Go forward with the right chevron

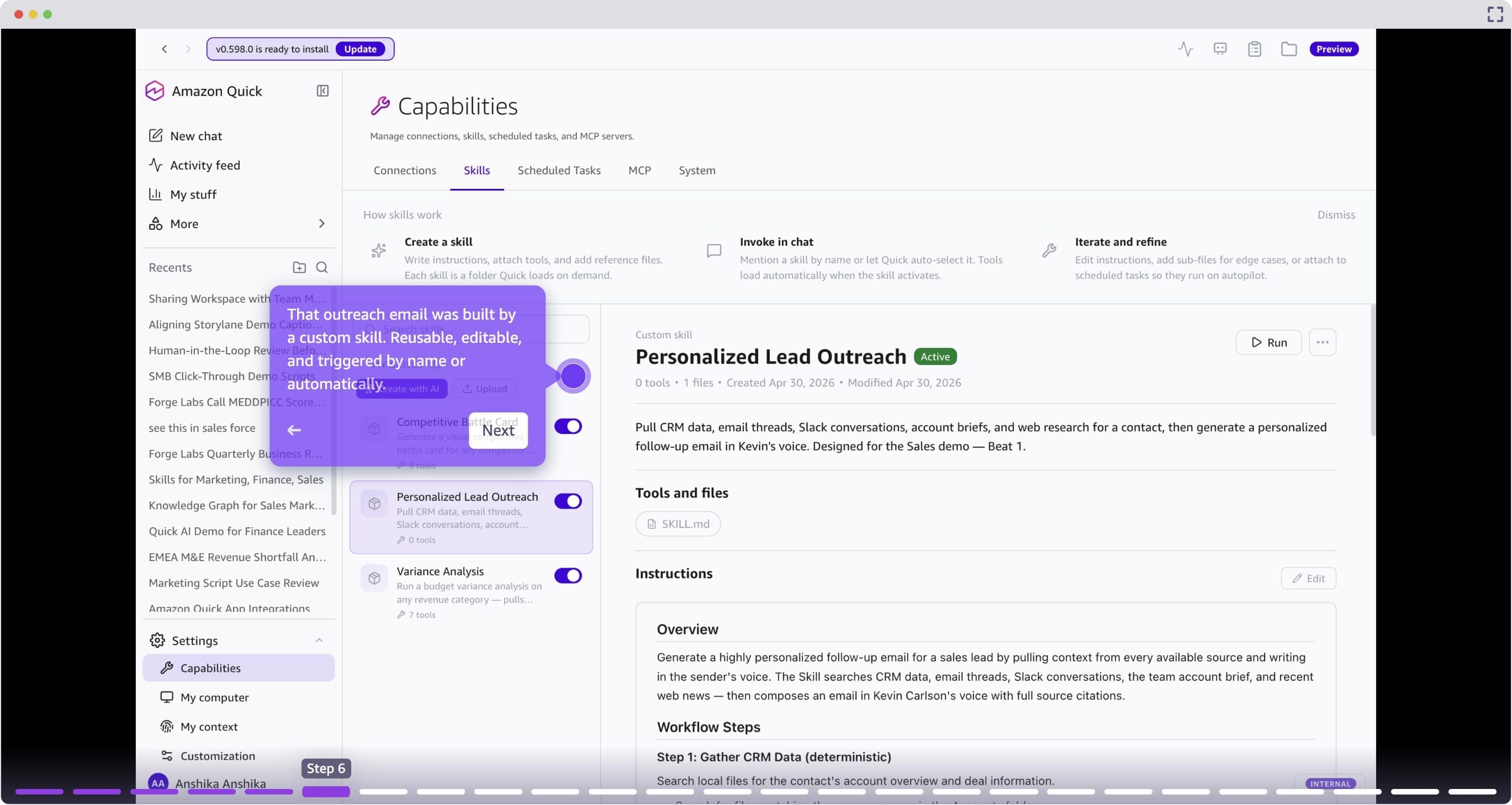(x=188, y=49)
